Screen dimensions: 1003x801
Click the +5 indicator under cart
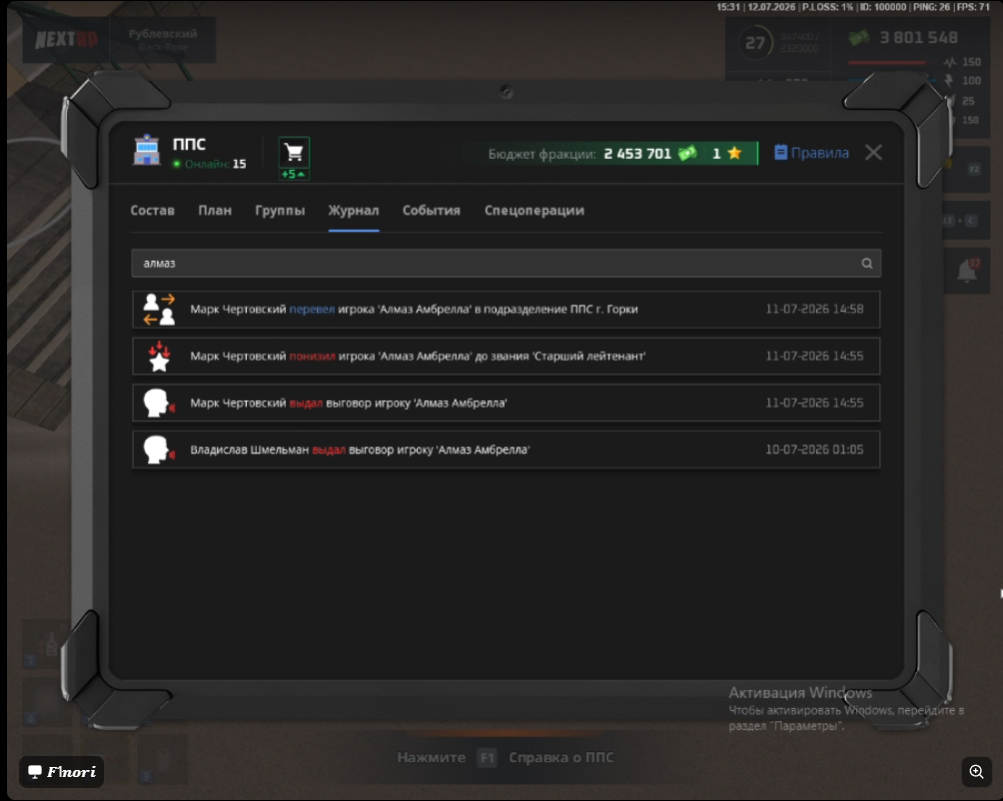(294, 174)
